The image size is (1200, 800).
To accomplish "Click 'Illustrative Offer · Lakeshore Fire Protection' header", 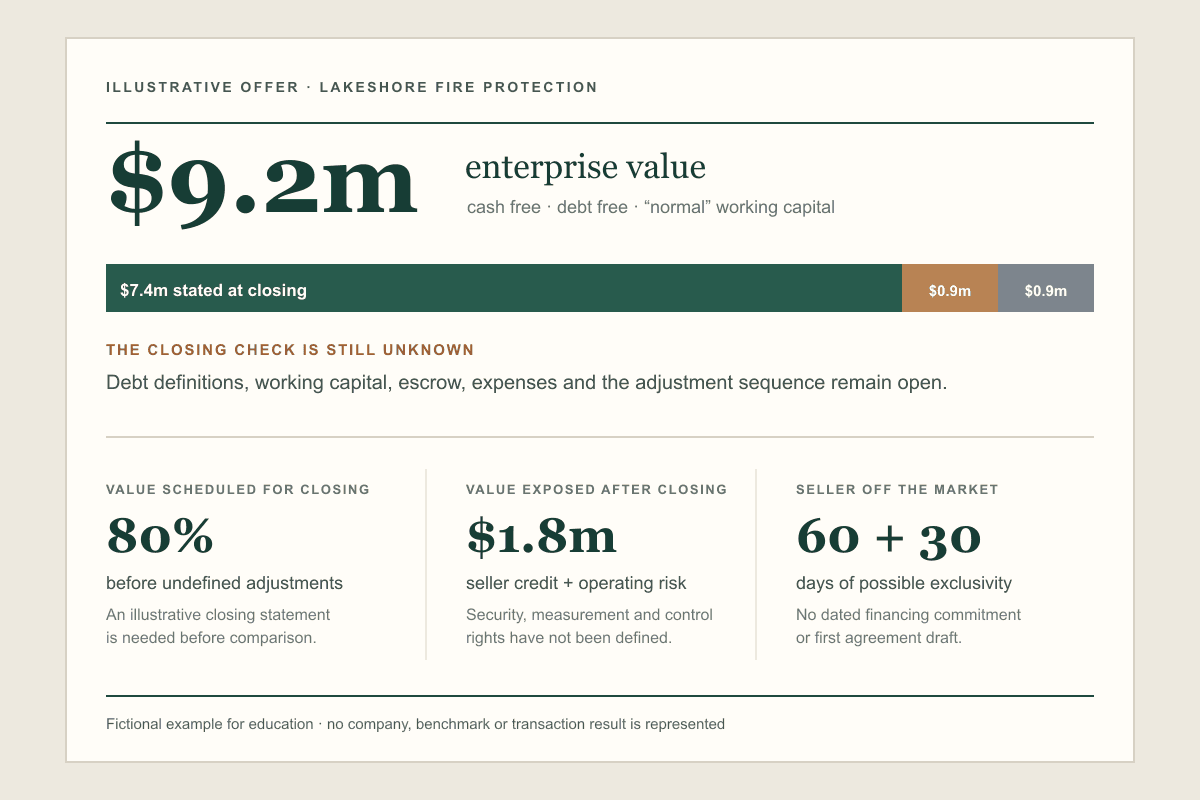I will click(x=352, y=87).
